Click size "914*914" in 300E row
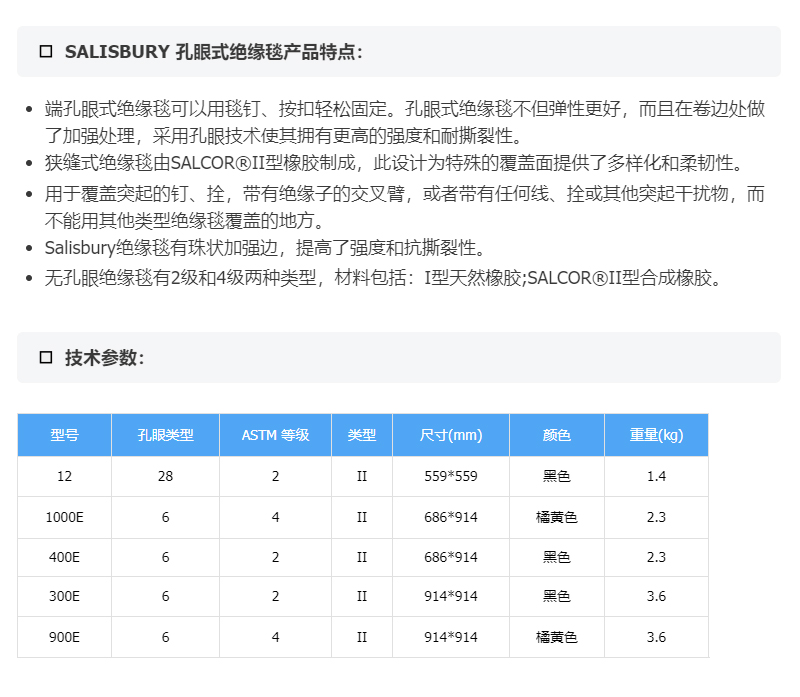The image size is (800, 697). pyautogui.click(x=451, y=596)
